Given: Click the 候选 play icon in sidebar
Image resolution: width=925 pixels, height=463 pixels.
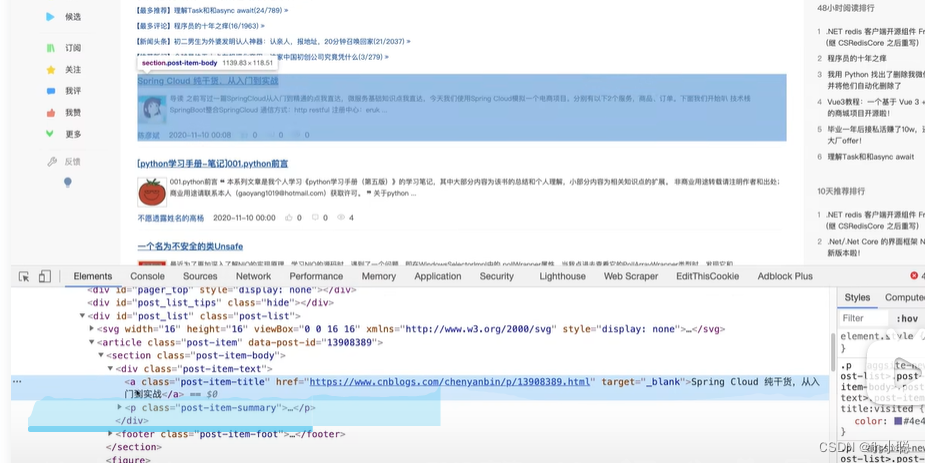Looking at the screenshot, I should 51,17.
